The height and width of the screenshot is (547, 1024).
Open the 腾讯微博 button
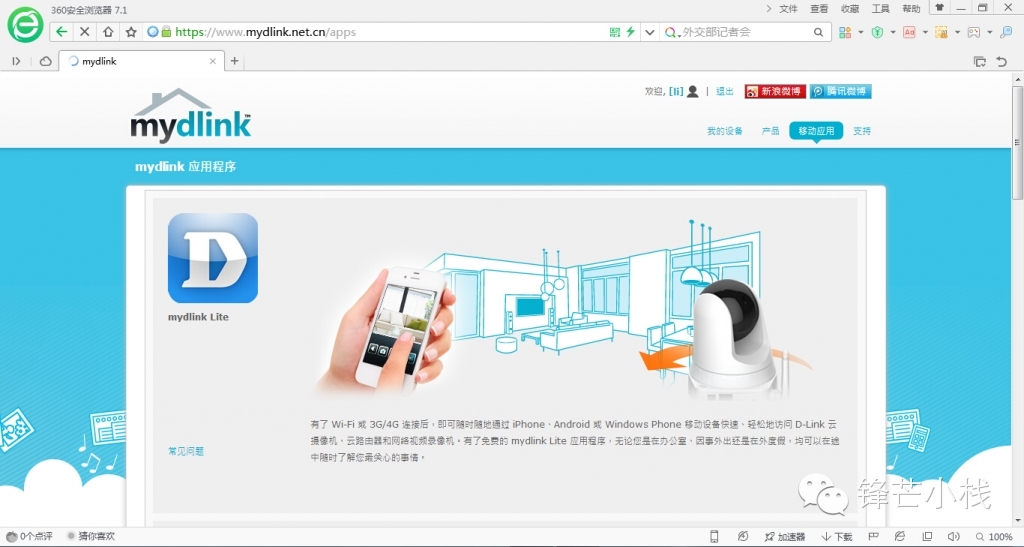(x=841, y=91)
